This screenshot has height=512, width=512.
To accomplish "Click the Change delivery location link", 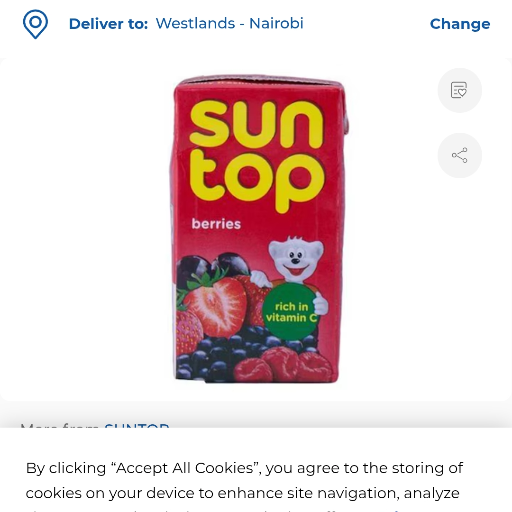I will 460,24.
